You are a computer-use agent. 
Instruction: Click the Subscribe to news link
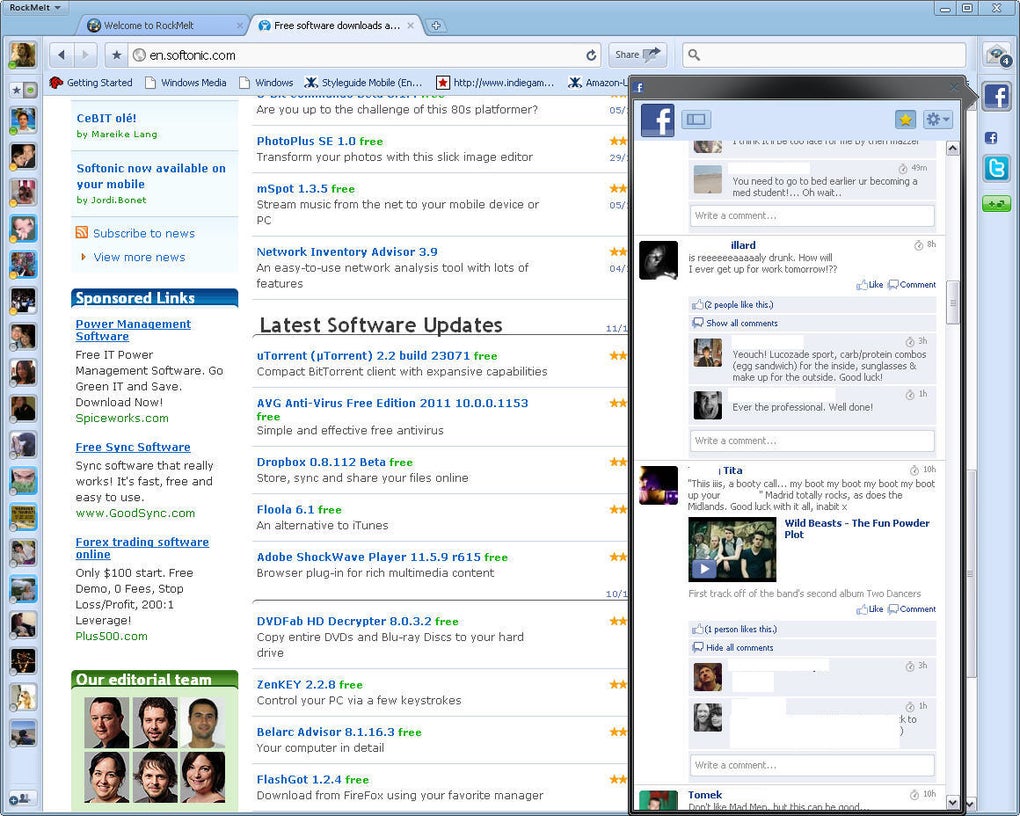(x=144, y=233)
